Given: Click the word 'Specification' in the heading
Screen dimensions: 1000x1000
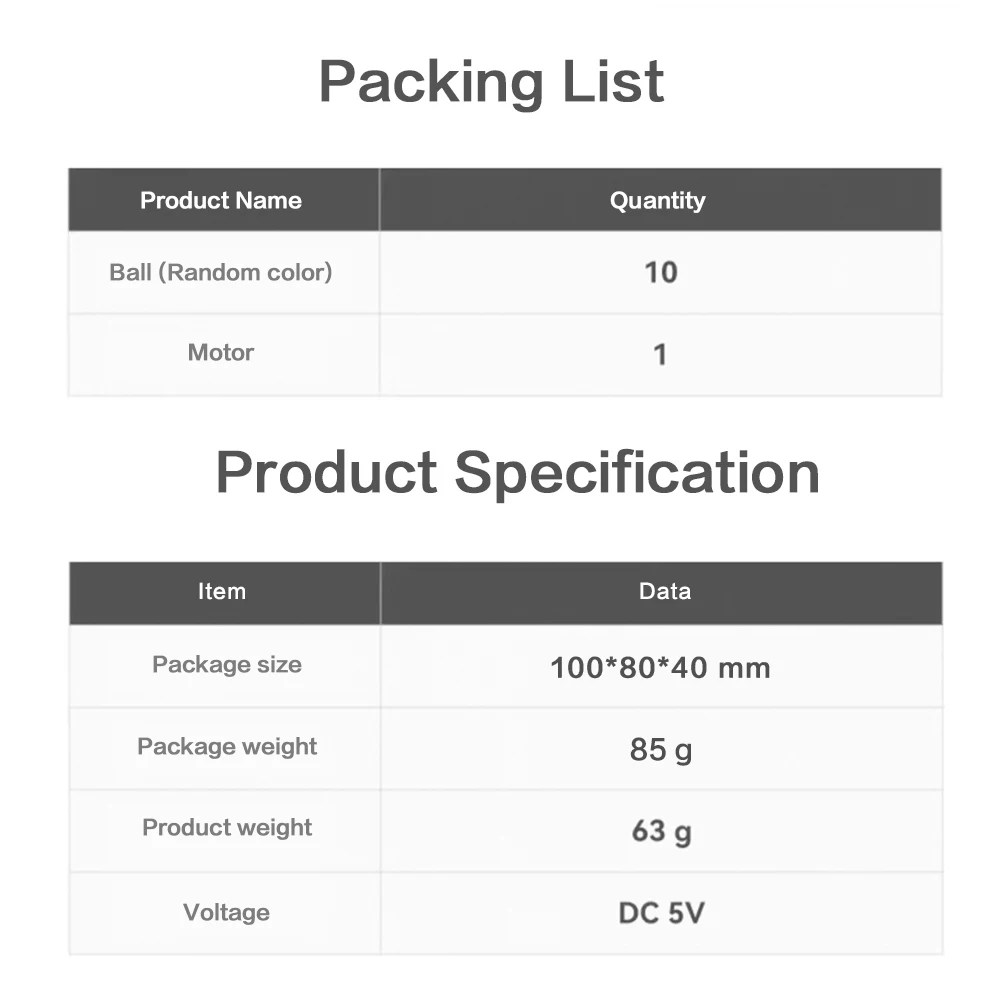Looking at the screenshot, I should (x=637, y=473).
